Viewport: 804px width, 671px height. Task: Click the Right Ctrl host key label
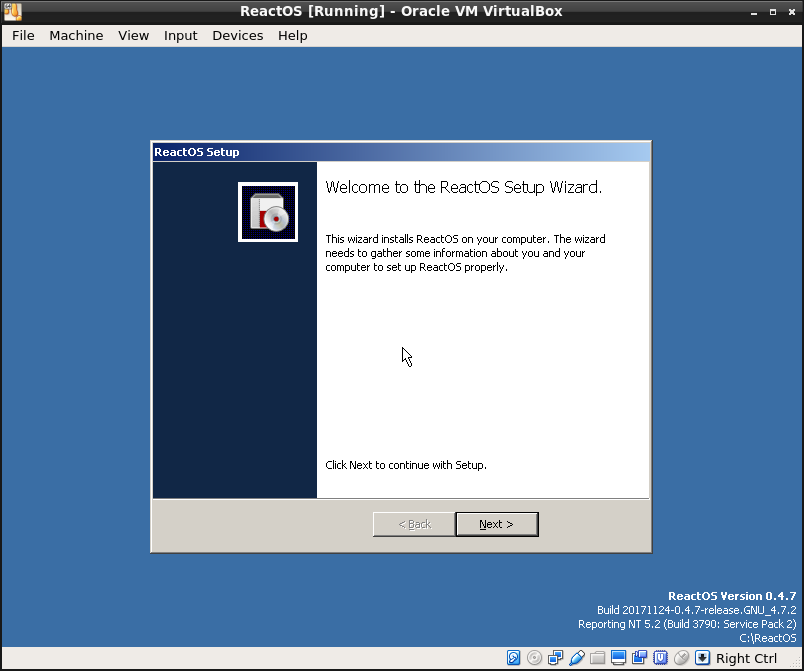746,658
